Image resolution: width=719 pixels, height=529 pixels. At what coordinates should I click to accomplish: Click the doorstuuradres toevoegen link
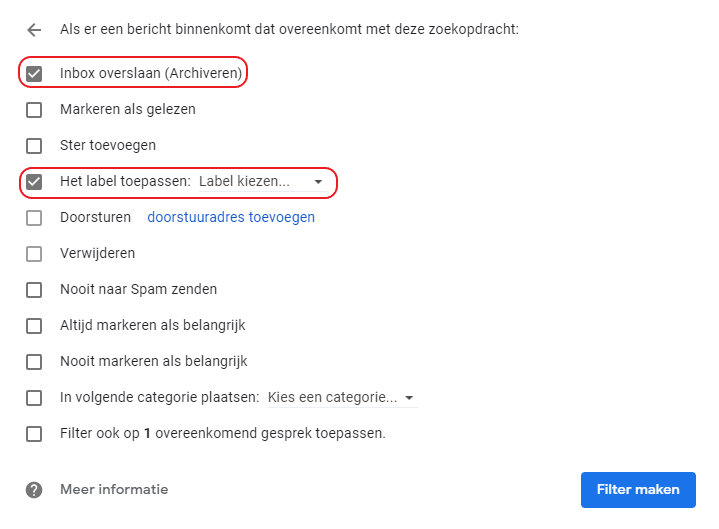231,218
